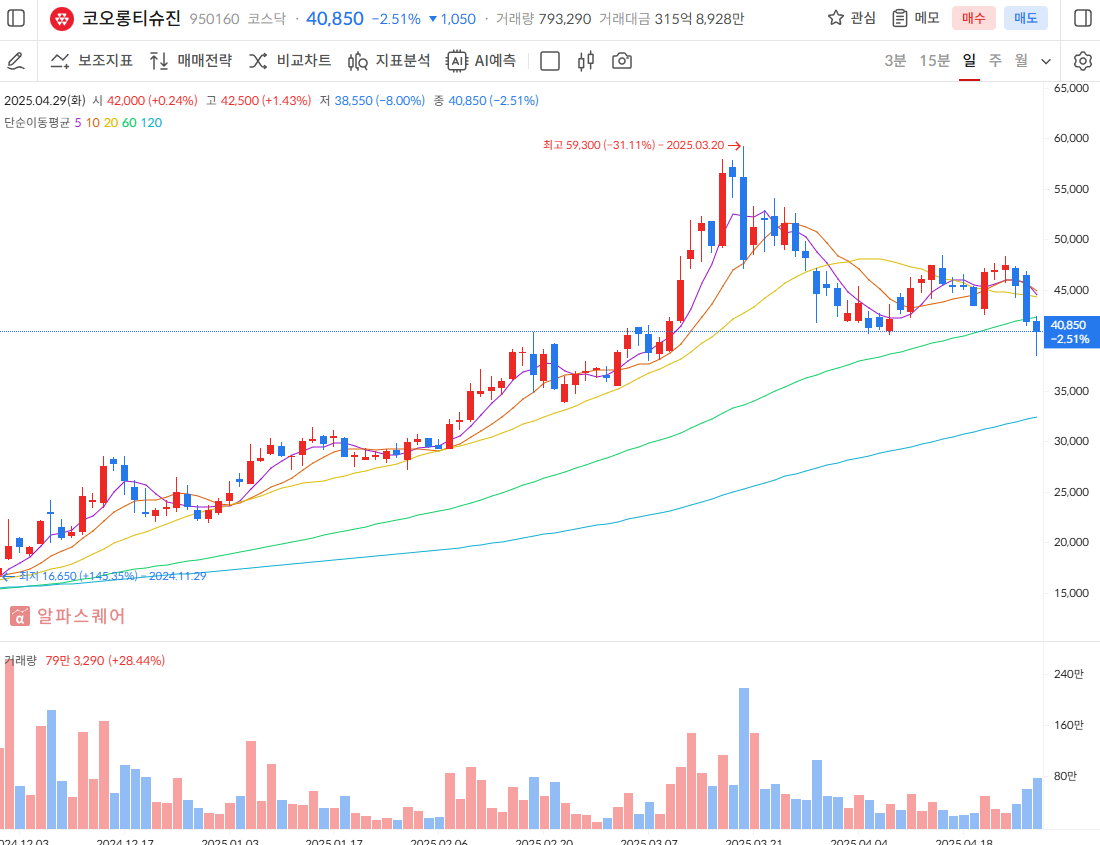Click 240만 volume axis label

click(x=1068, y=674)
